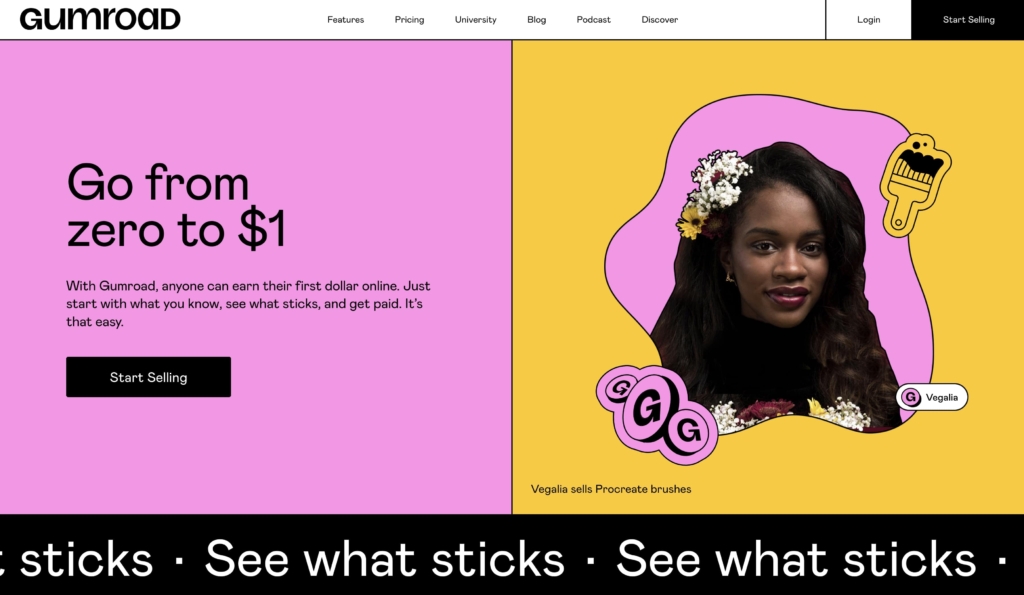Click the Login button
This screenshot has width=1024, height=595.
point(869,20)
